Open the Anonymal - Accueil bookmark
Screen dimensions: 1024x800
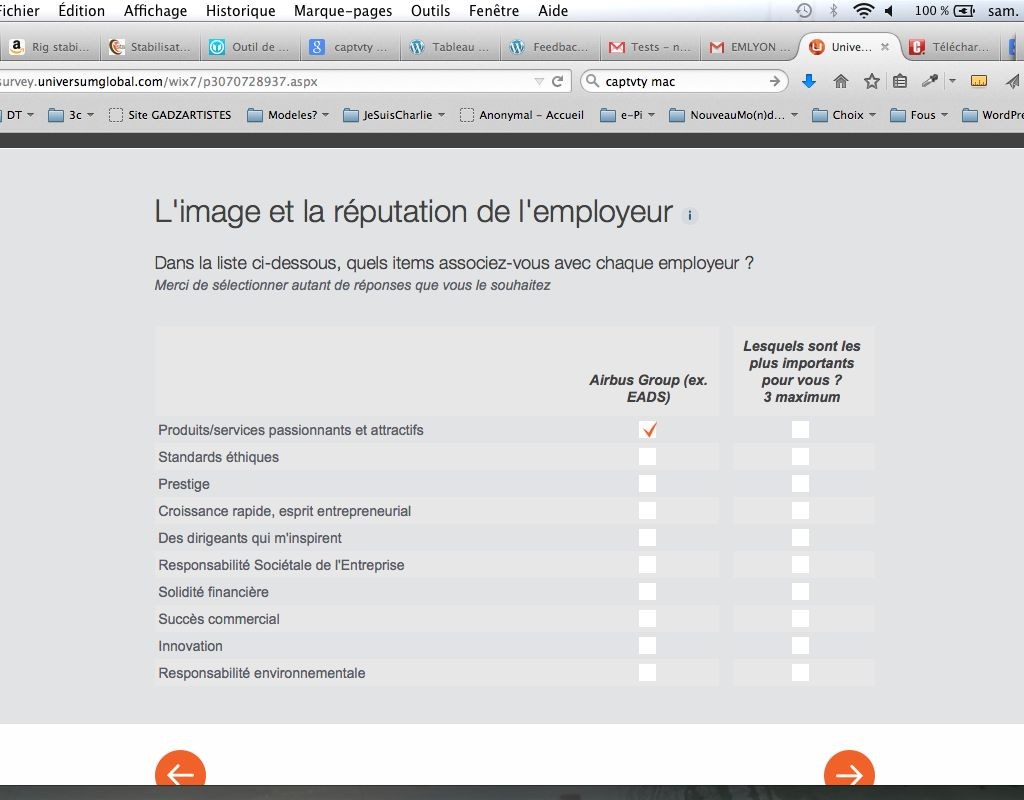pyautogui.click(x=522, y=115)
